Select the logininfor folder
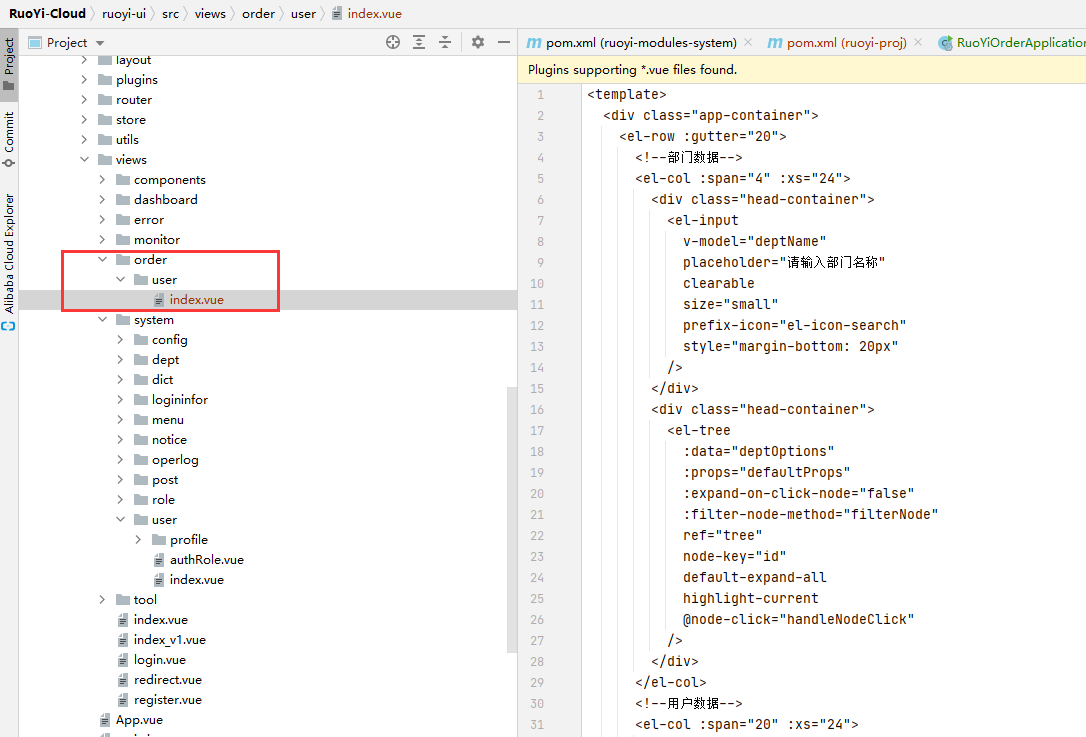1086x737 pixels. tap(180, 400)
